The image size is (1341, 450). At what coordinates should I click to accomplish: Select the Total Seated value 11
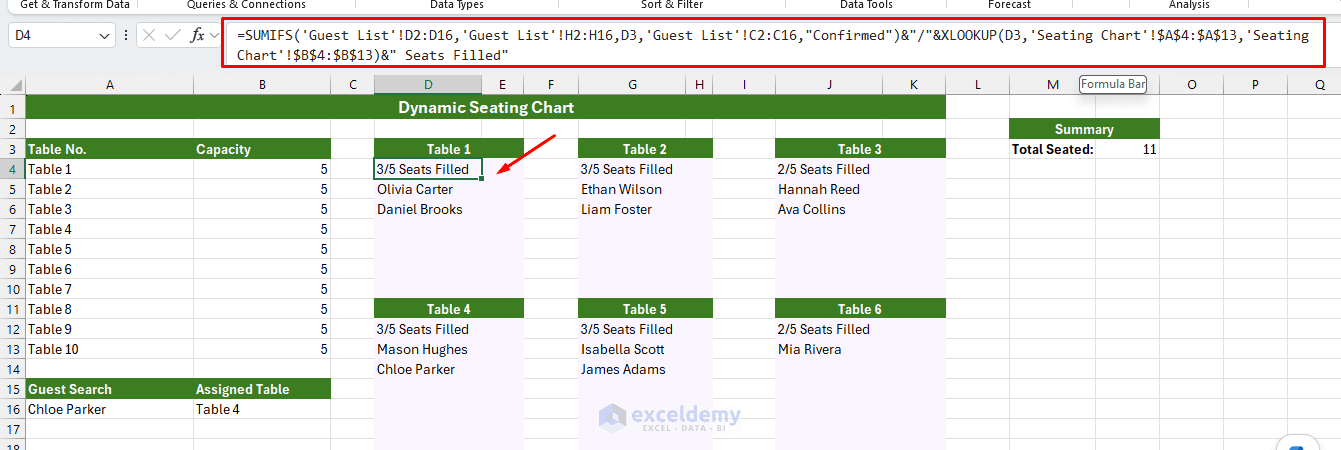point(1127,150)
